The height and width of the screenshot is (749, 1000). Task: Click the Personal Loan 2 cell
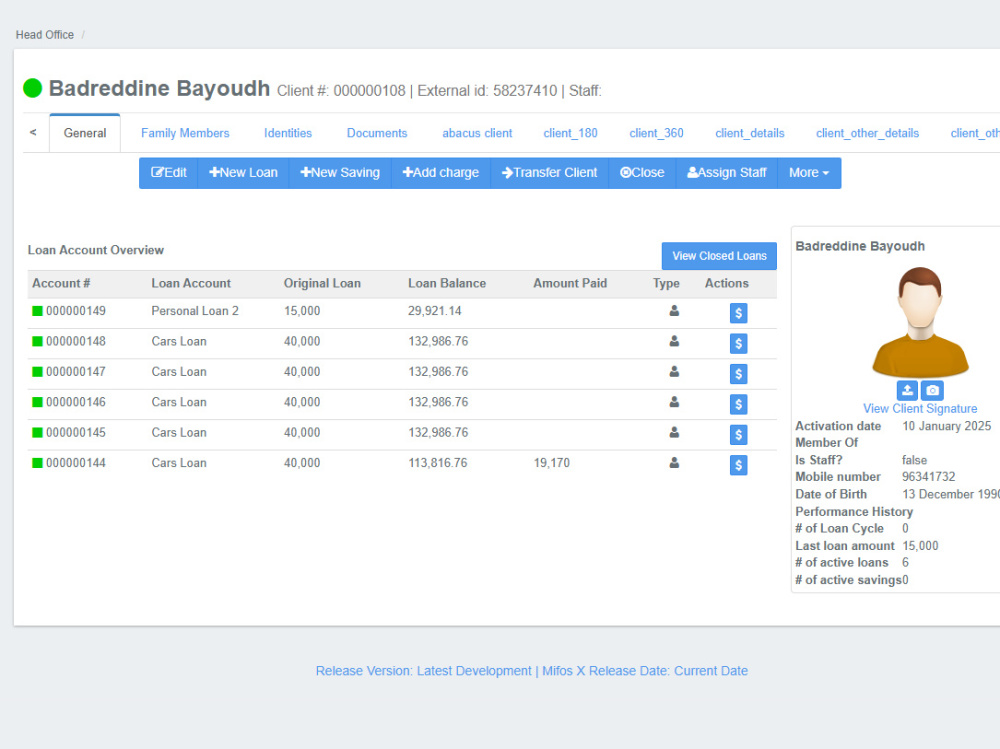pyautogui.click(x=195, y=311)
